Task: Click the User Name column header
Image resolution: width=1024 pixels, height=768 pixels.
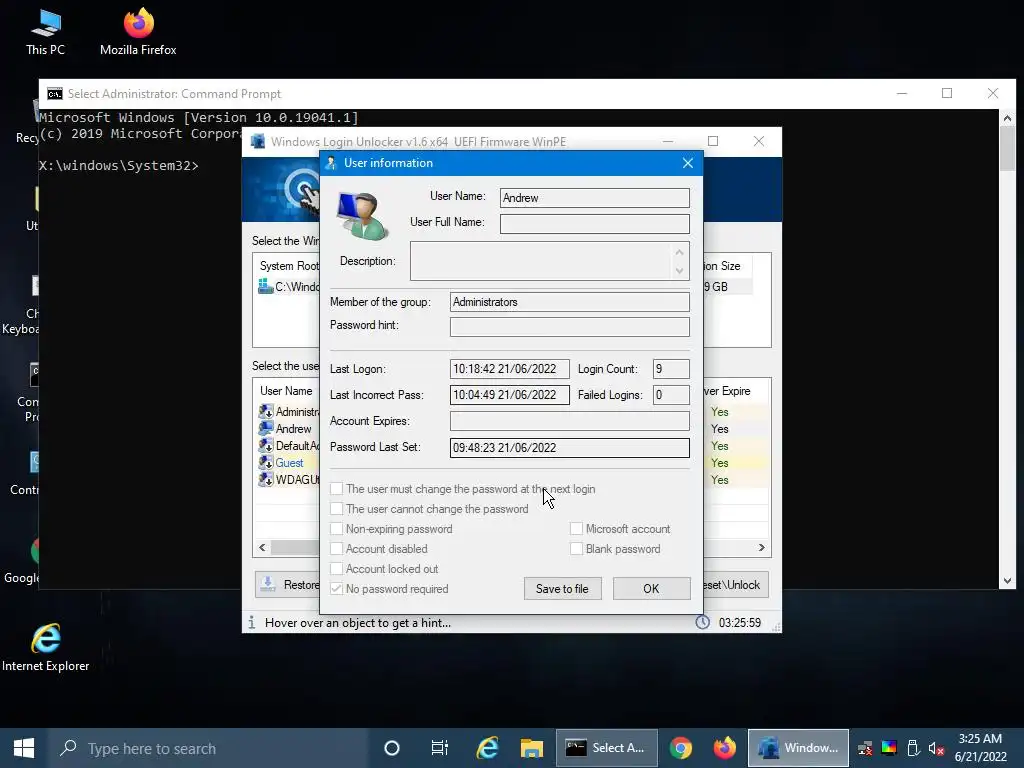Action: pos(286,391)
